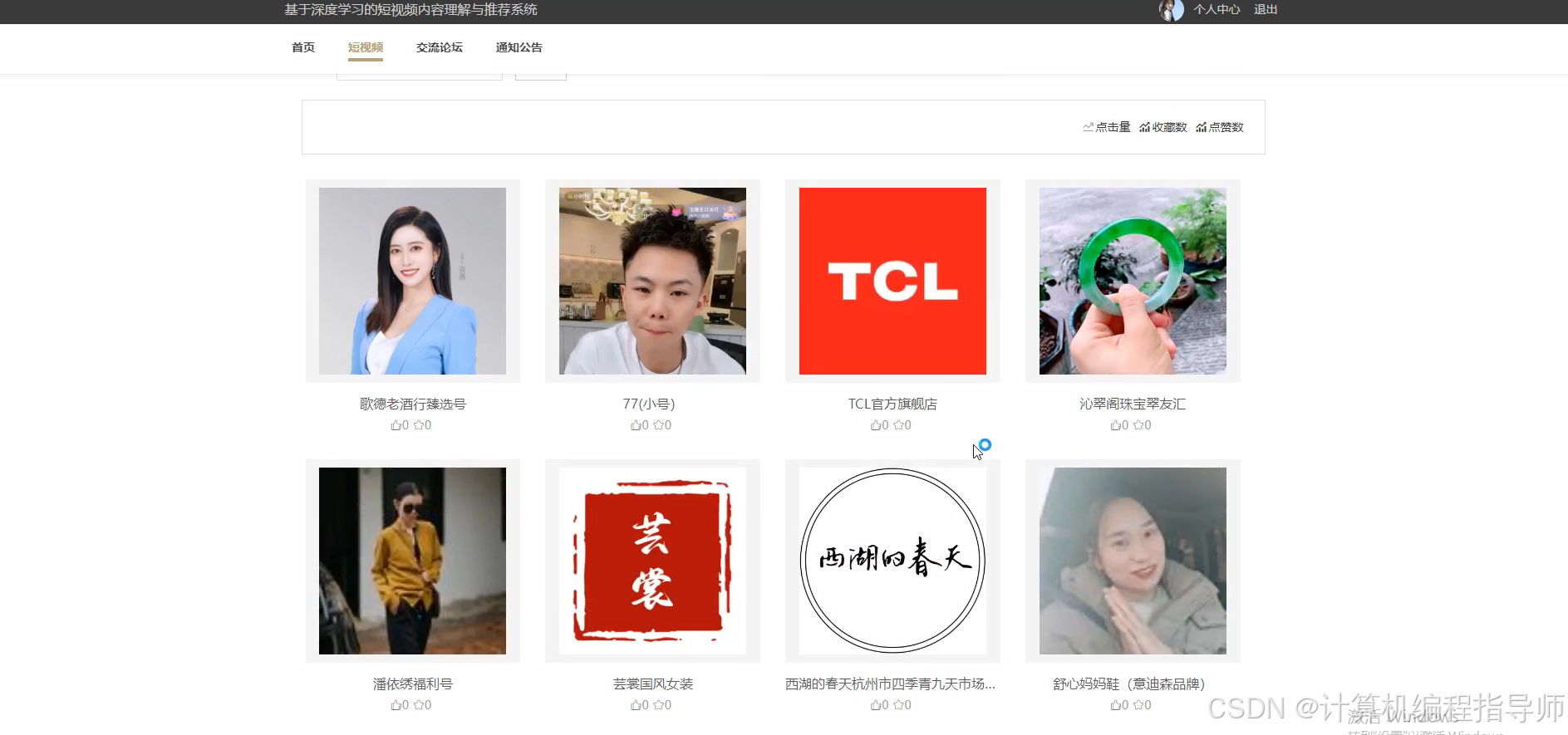Sort videos by 收藏数
The width and height of the screenshot is (1568, 735).
1163,127
